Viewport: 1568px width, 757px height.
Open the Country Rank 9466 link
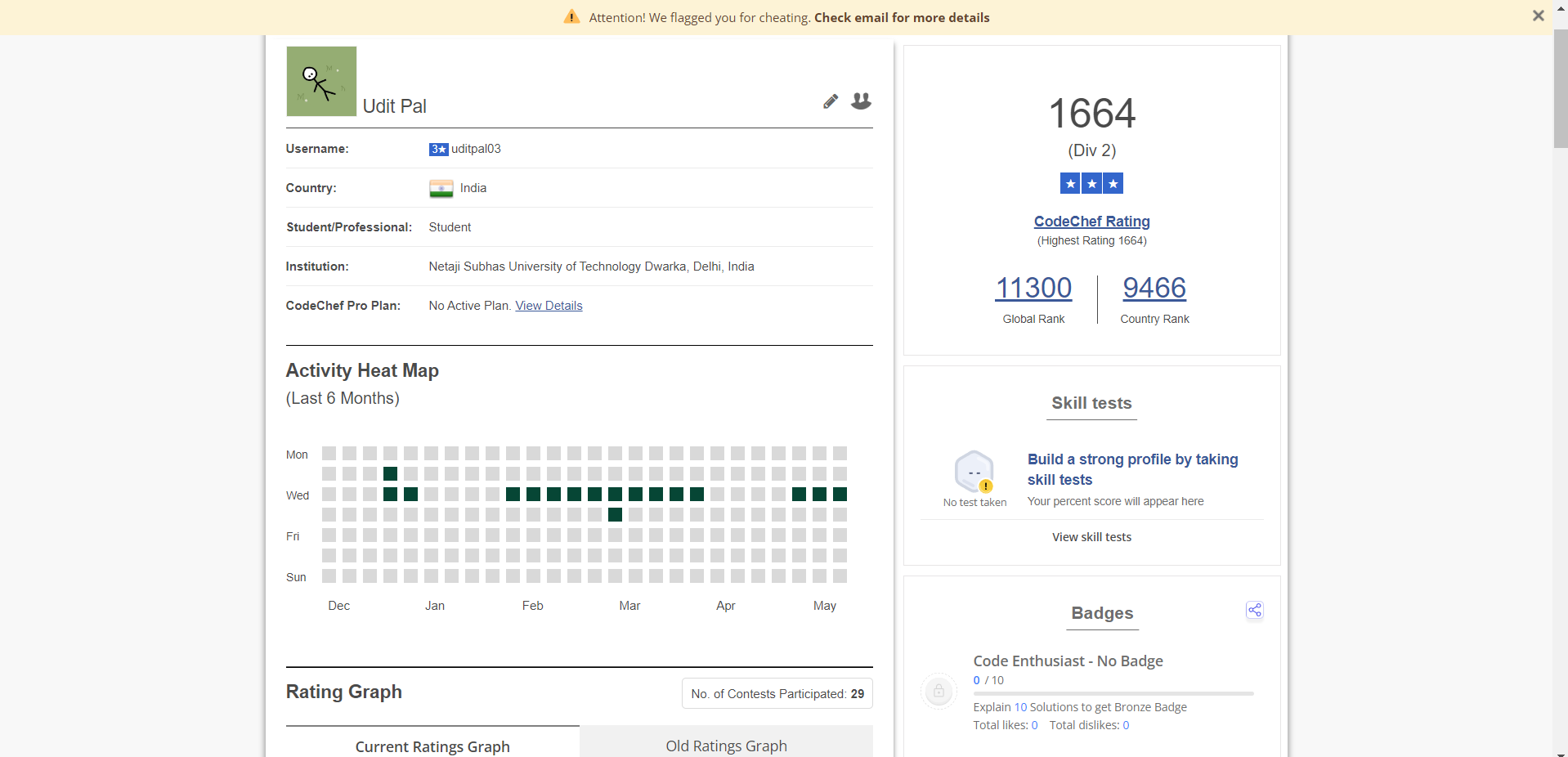pos(1154,288)
